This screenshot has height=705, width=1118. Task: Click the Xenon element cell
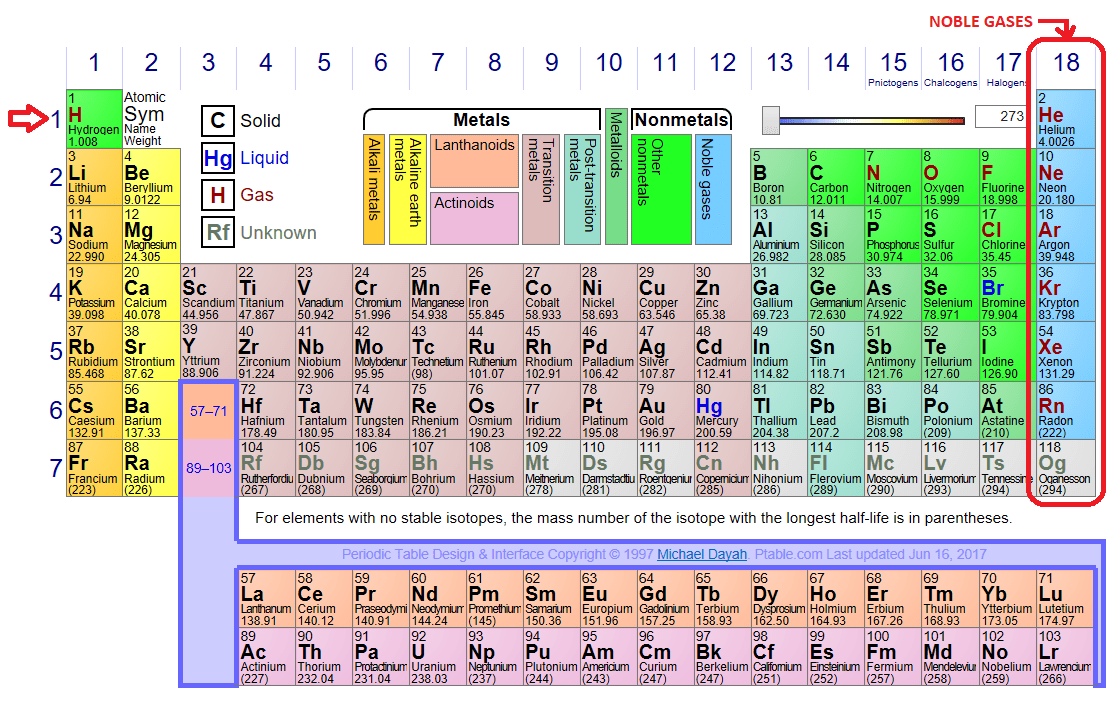point(1066,351)
